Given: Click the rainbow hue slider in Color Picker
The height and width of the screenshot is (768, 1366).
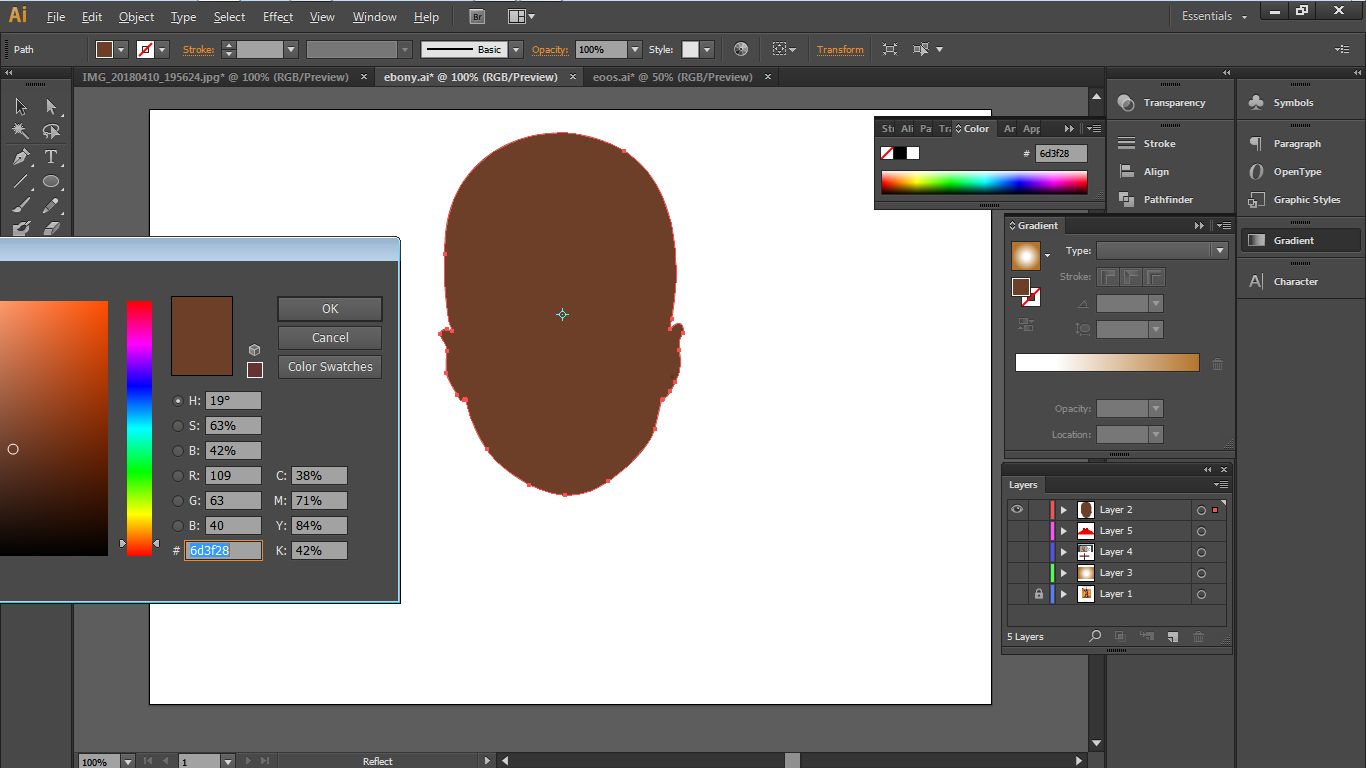Looking at the screenshot, I should (x=139, y=428).
